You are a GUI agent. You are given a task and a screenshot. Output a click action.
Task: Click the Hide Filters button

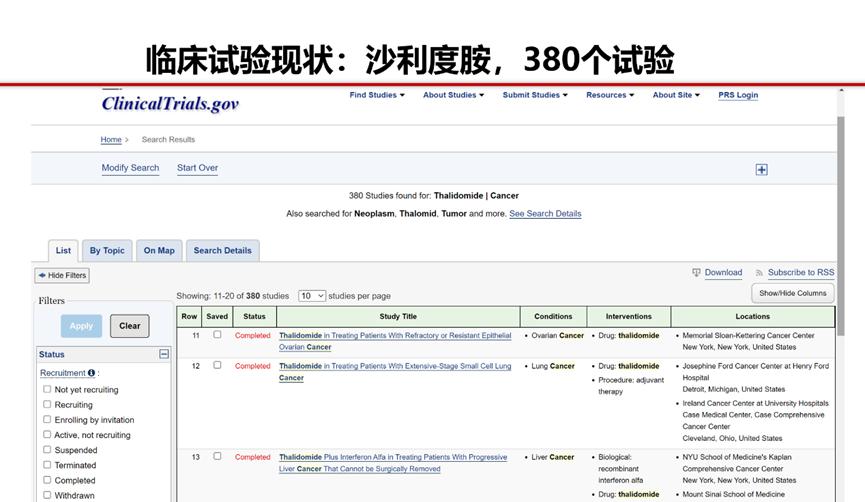coord(62,275)
